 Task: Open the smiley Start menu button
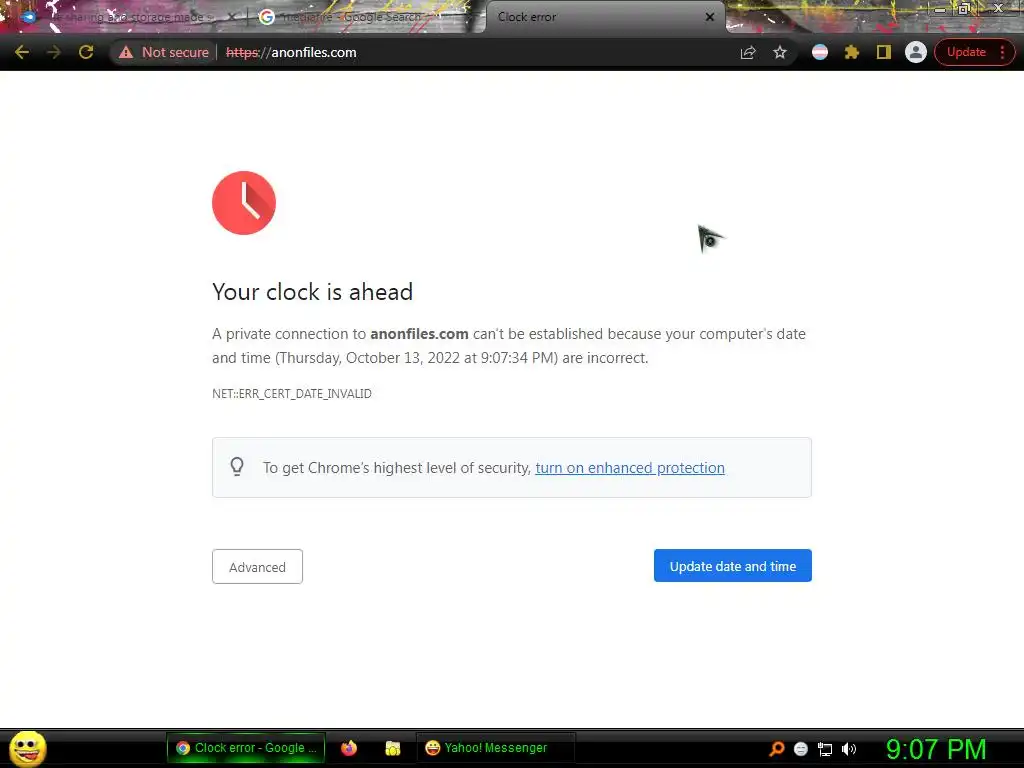tap(27, 748)
